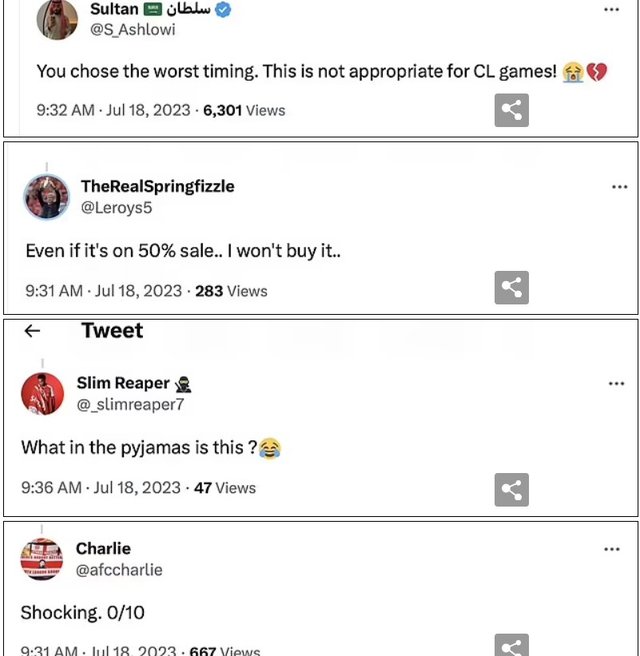
Task: Open the @Leroys5 profile link
Action: tap(116, 208)
